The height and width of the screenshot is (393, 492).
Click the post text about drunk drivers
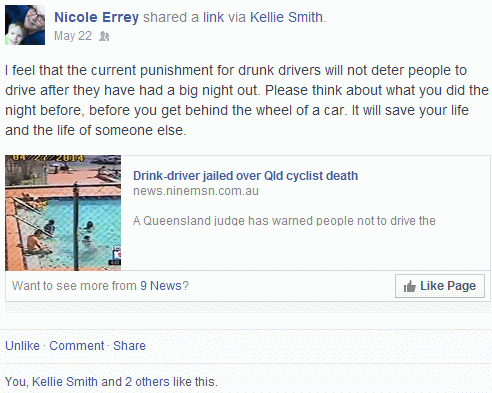(x=247, y=100)
